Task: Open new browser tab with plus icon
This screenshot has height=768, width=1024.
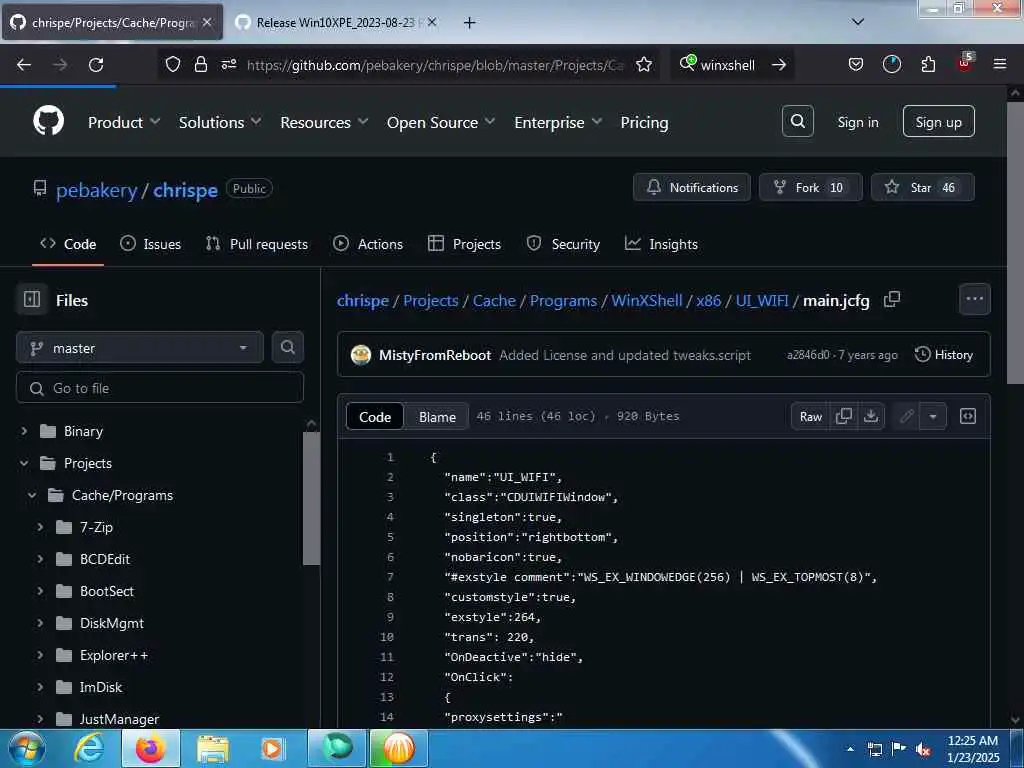Action: (x=469, y=23)
